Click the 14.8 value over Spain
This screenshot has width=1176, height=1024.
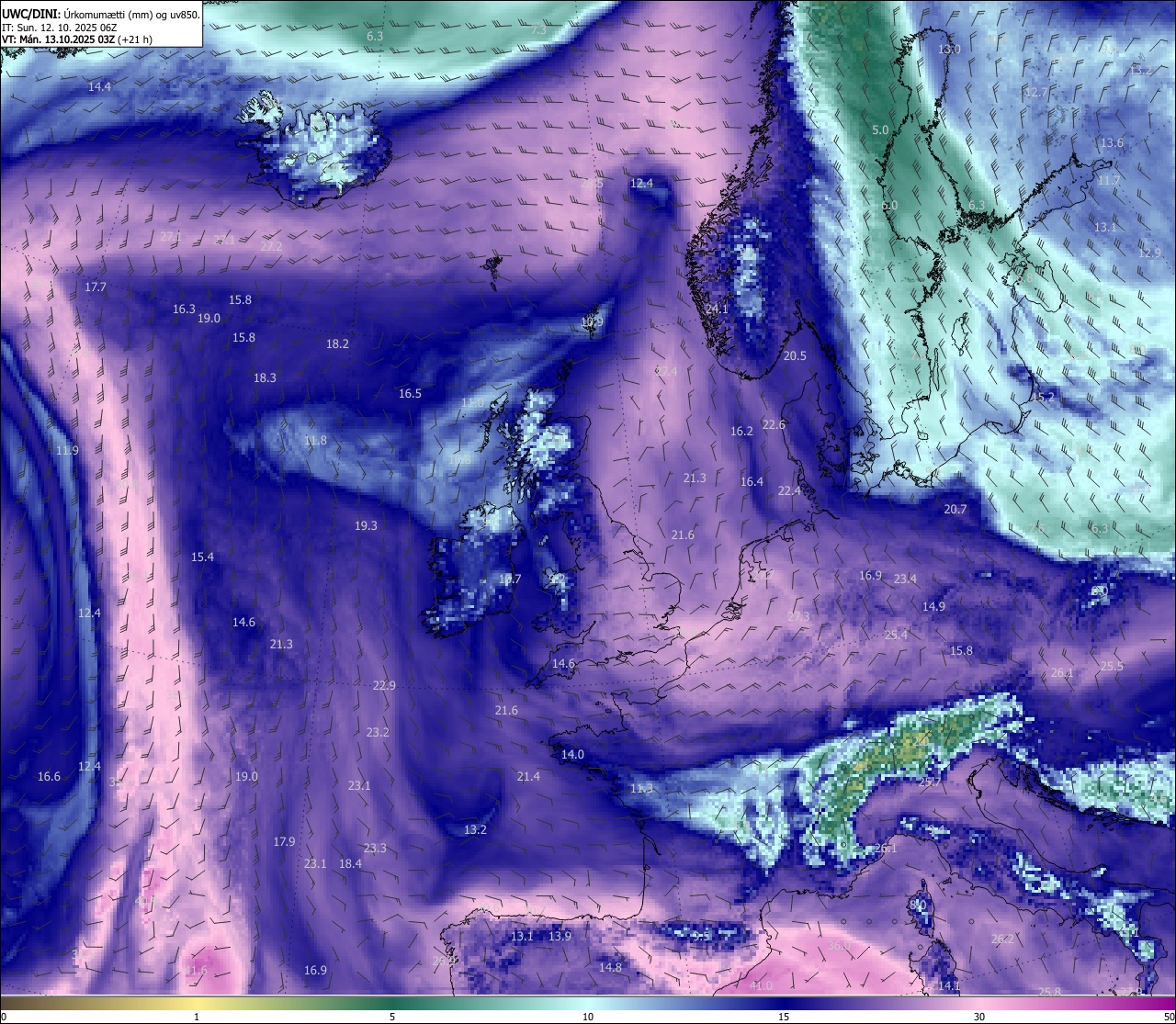coord(610,968)
